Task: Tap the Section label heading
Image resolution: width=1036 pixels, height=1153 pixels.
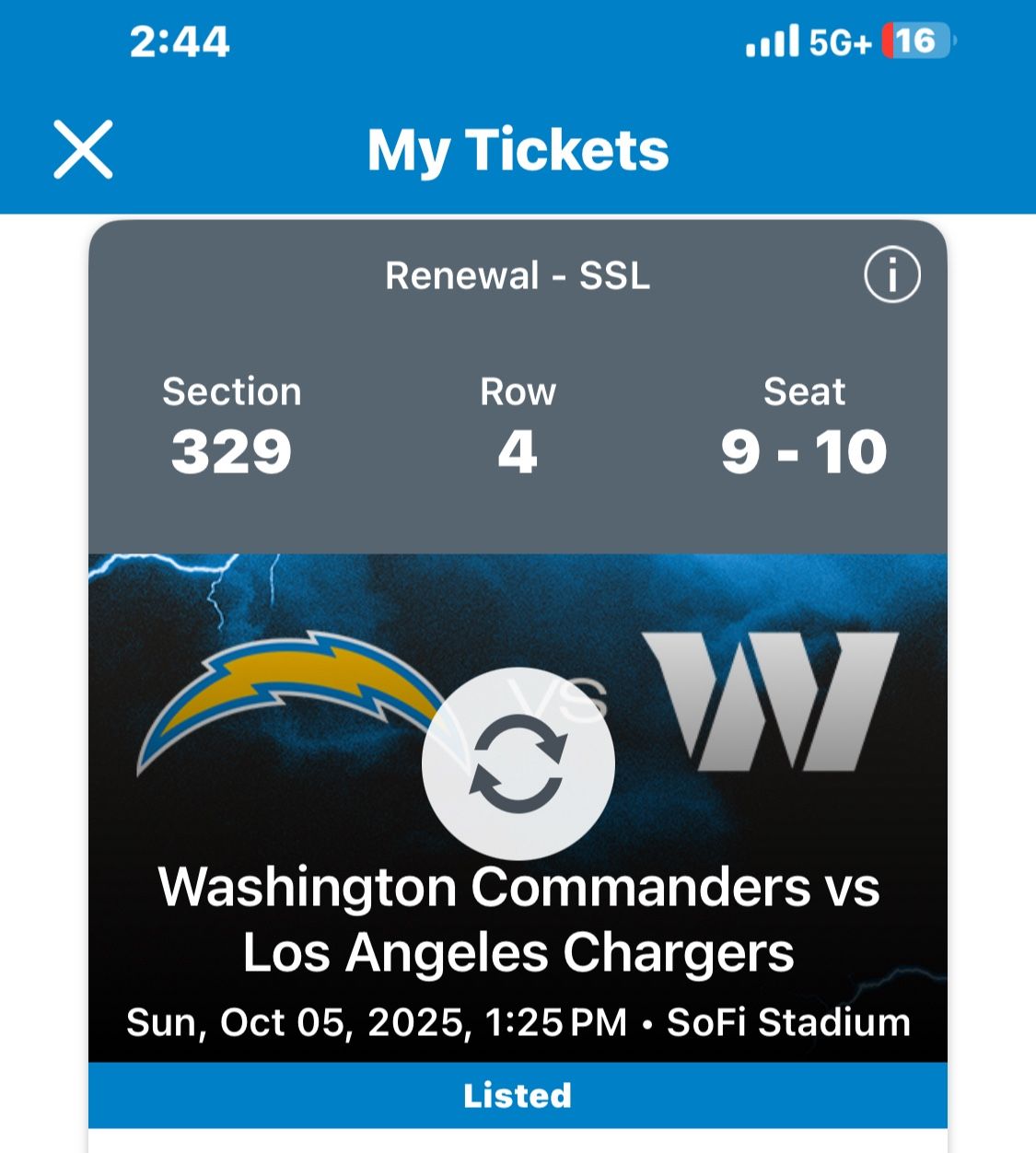Action: [x=231, y=391]
